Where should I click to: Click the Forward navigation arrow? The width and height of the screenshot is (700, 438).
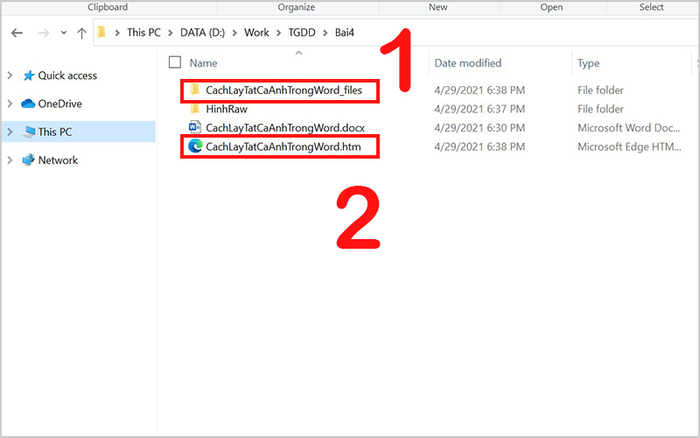pos(43,33)
